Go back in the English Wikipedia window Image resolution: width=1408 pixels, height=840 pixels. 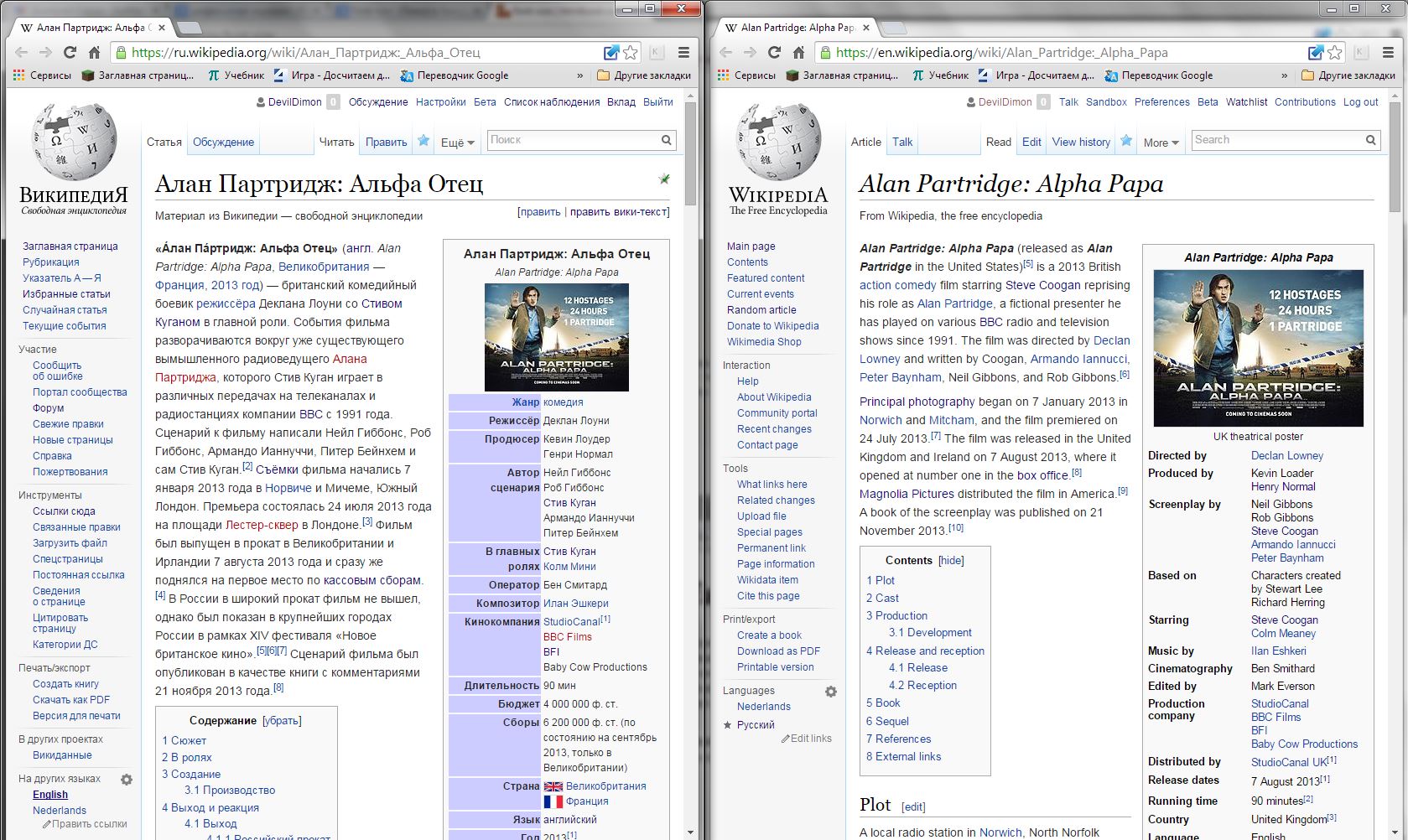[726, 52]
